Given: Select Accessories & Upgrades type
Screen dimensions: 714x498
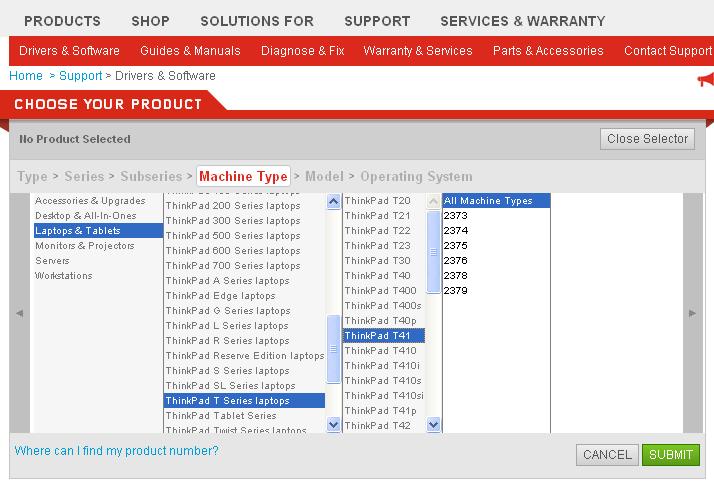Looking at the screenshot, I should (90, 201).
